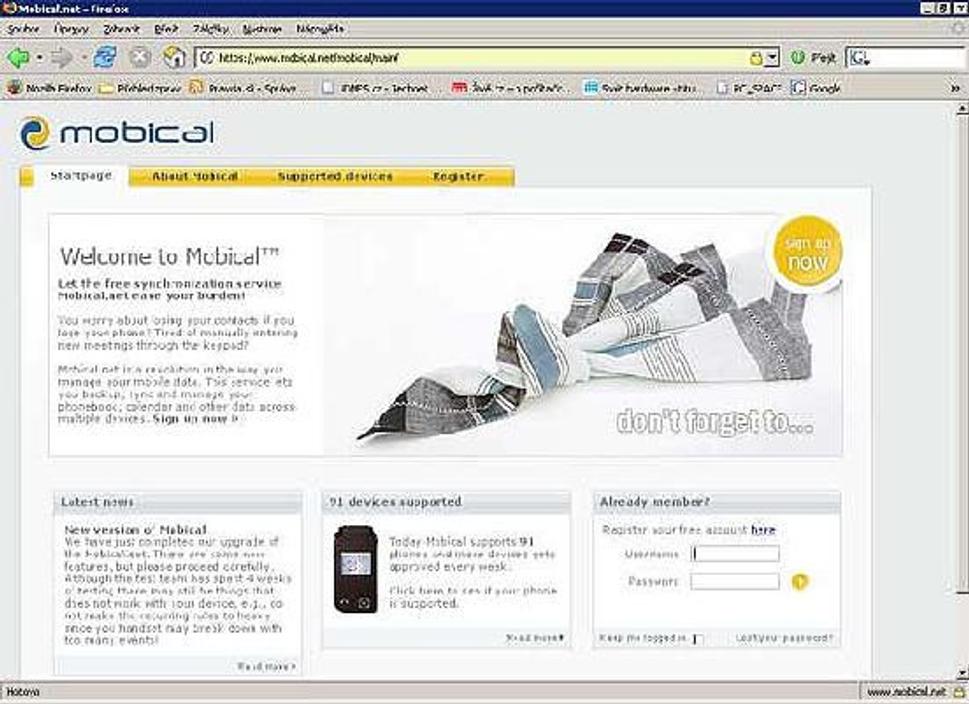The height and width of the screenshot is (704, 969).
Task: Click the vertical scrollbar down arrow
Action: tap(962, 672)
